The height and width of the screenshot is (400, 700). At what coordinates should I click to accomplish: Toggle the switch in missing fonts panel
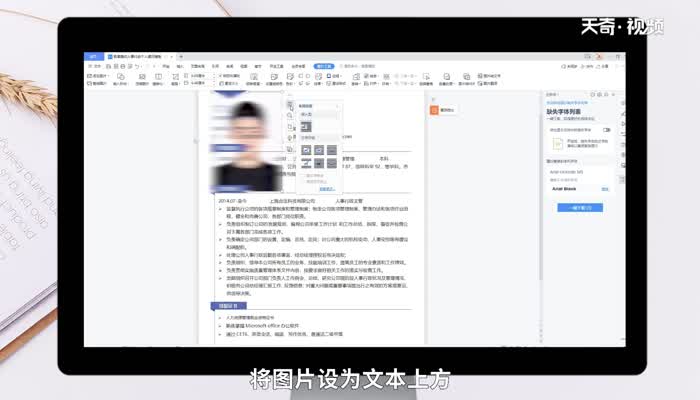click(x=606, y=130)
